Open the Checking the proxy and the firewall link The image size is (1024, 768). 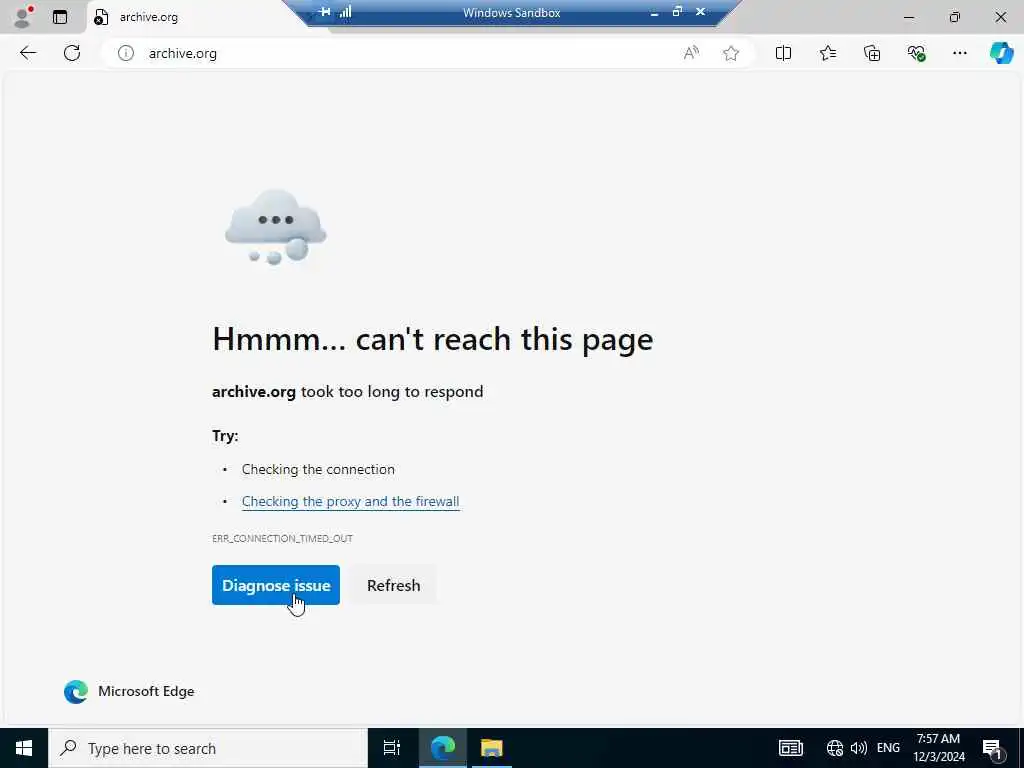351,502
